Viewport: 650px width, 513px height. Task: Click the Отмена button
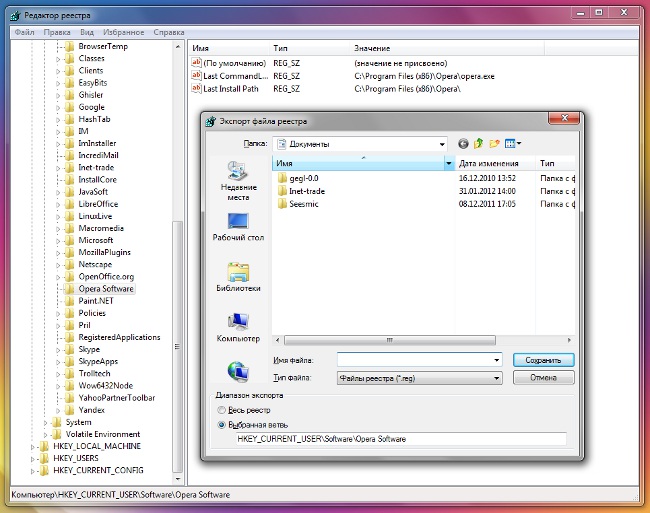(543, 377)
